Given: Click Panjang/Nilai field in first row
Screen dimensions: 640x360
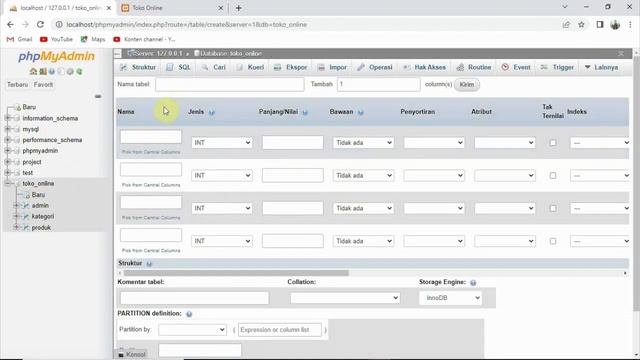Looking at the screenshot, I should (x=293, y=142).
